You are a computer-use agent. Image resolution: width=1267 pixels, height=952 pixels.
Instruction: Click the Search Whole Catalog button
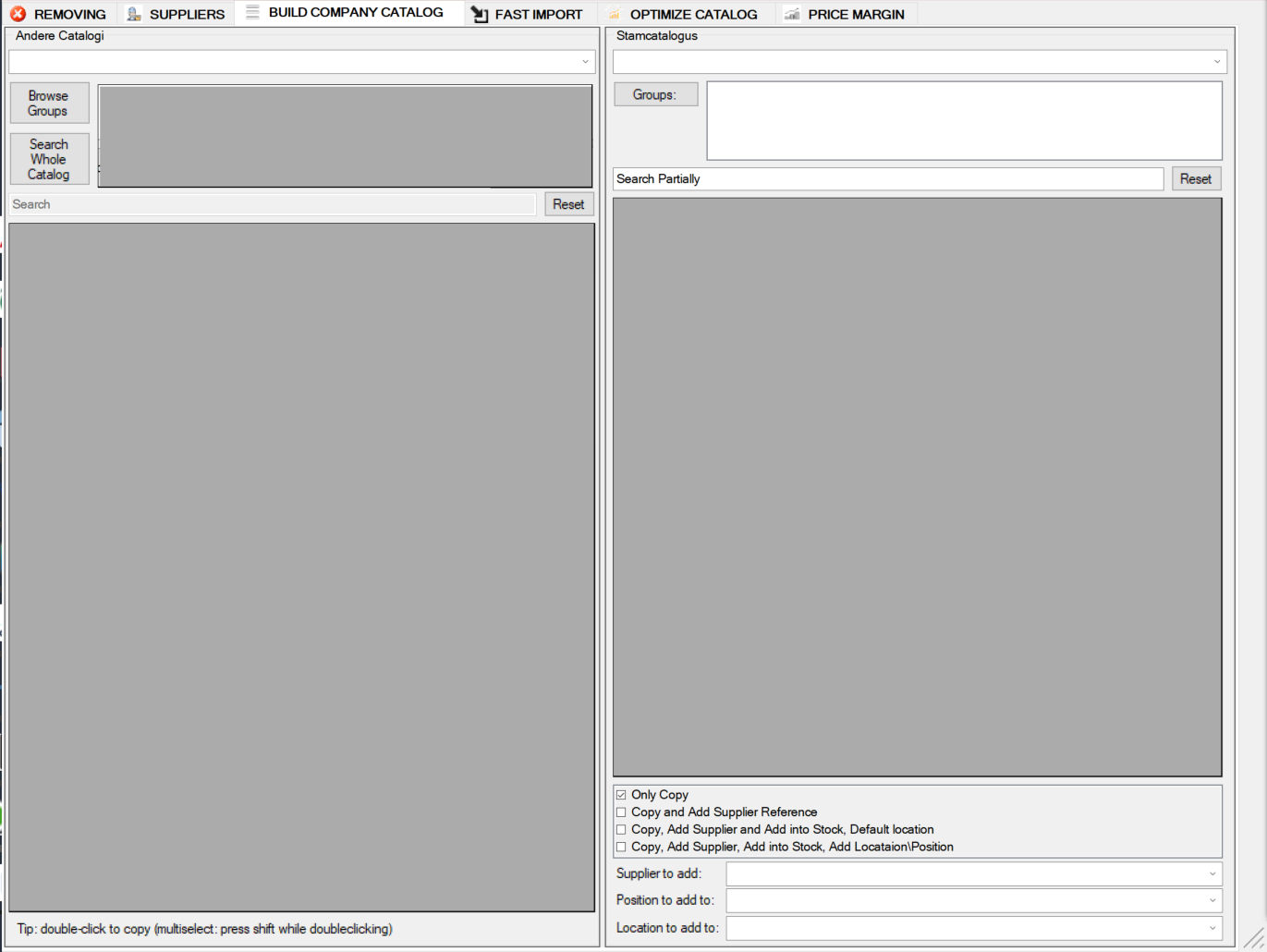(x=50, y=159)
